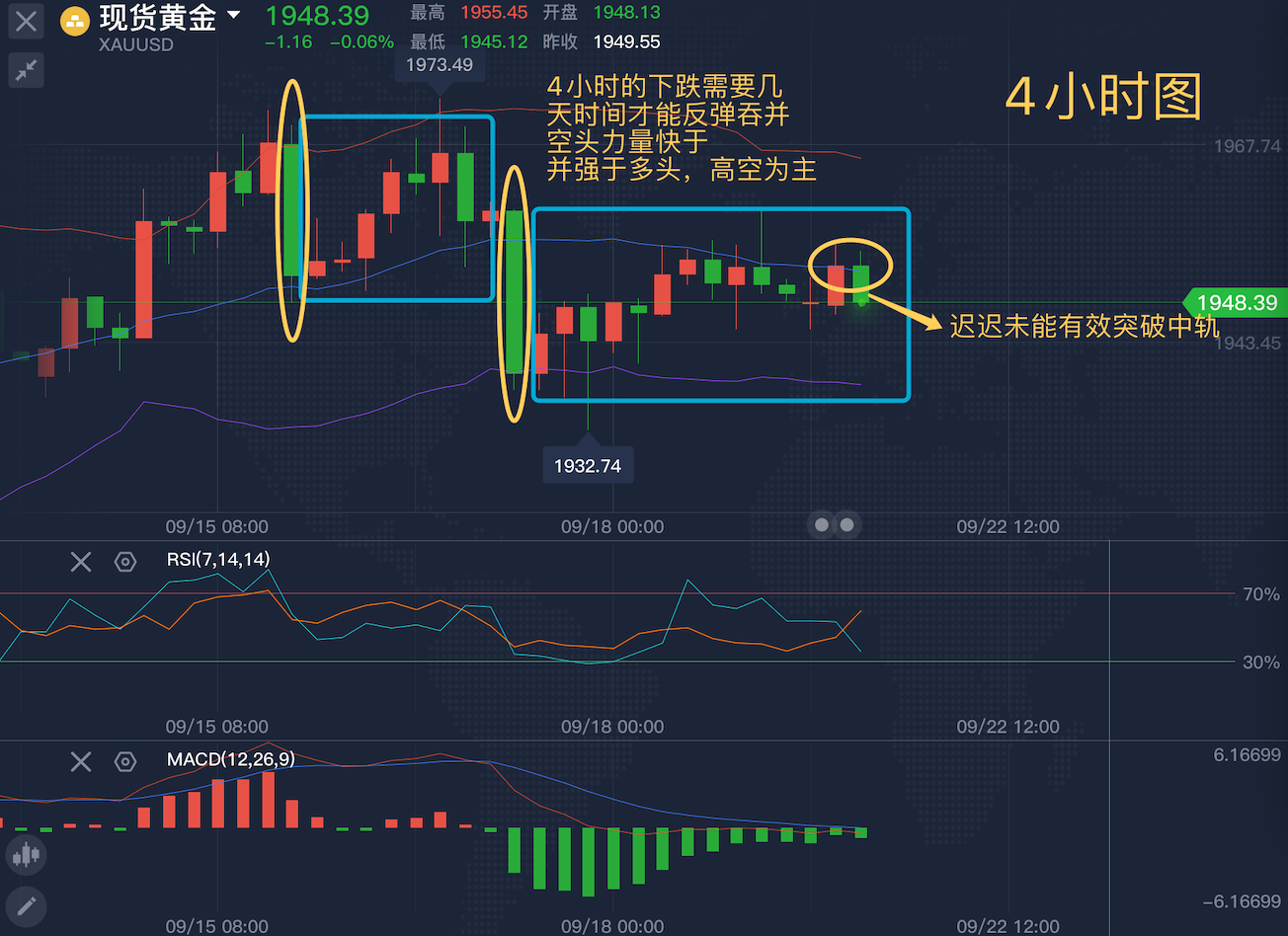Viewport: 1288px width, 936px height.
Task: Click the two-dot page indicator
Action: click(835, 525)
